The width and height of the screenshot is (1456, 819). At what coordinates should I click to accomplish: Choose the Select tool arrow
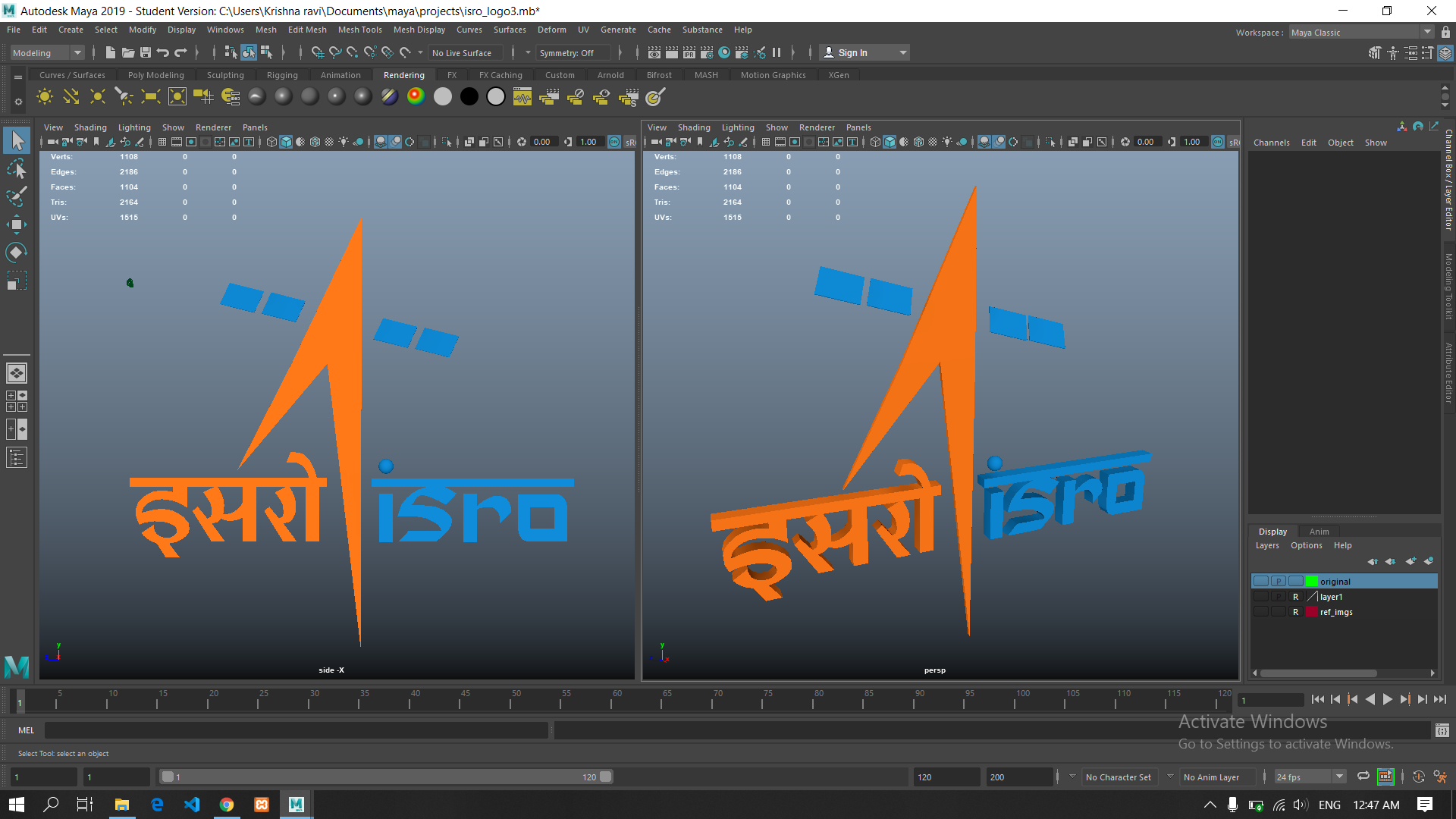17,140
